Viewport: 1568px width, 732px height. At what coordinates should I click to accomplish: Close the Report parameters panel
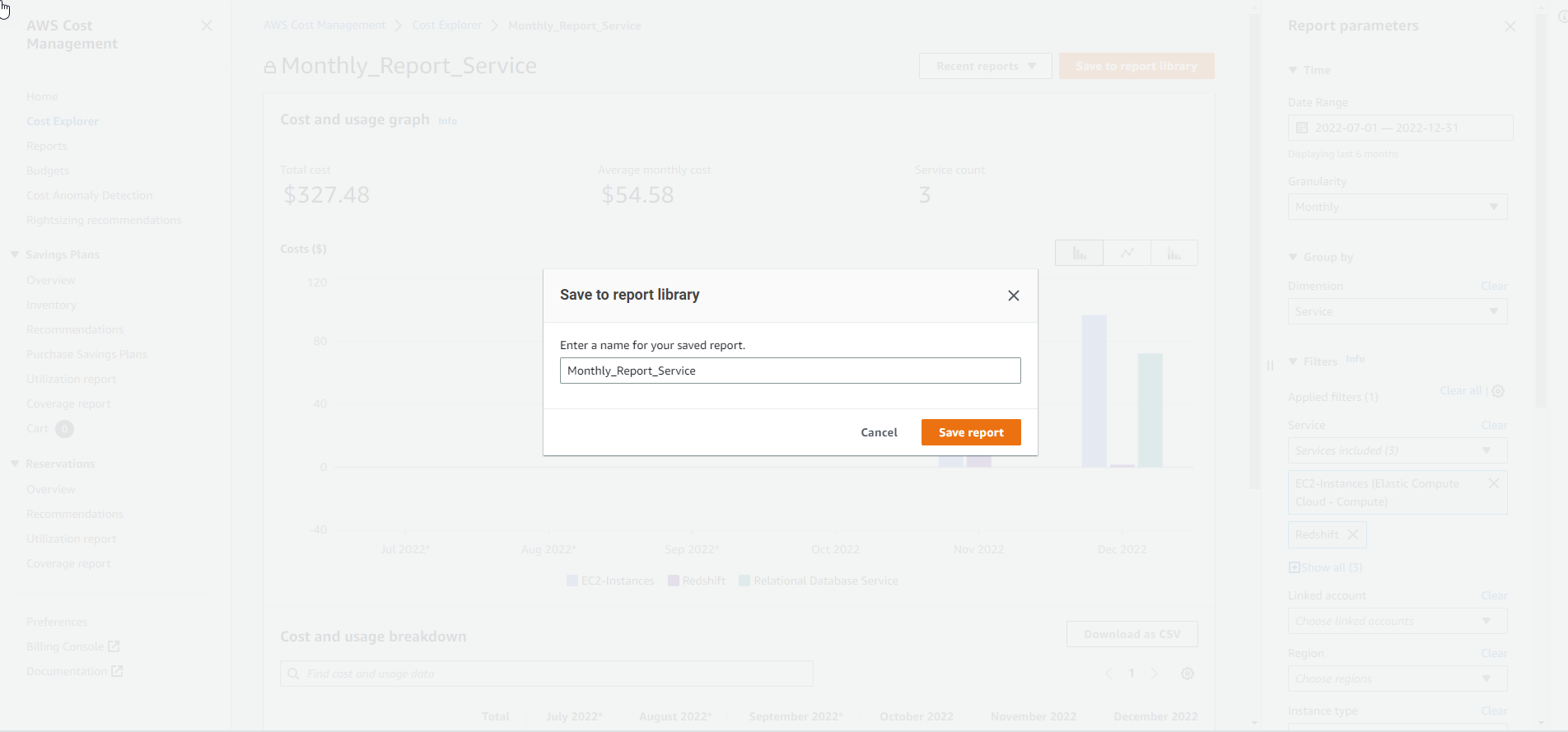click(1510, 26)
